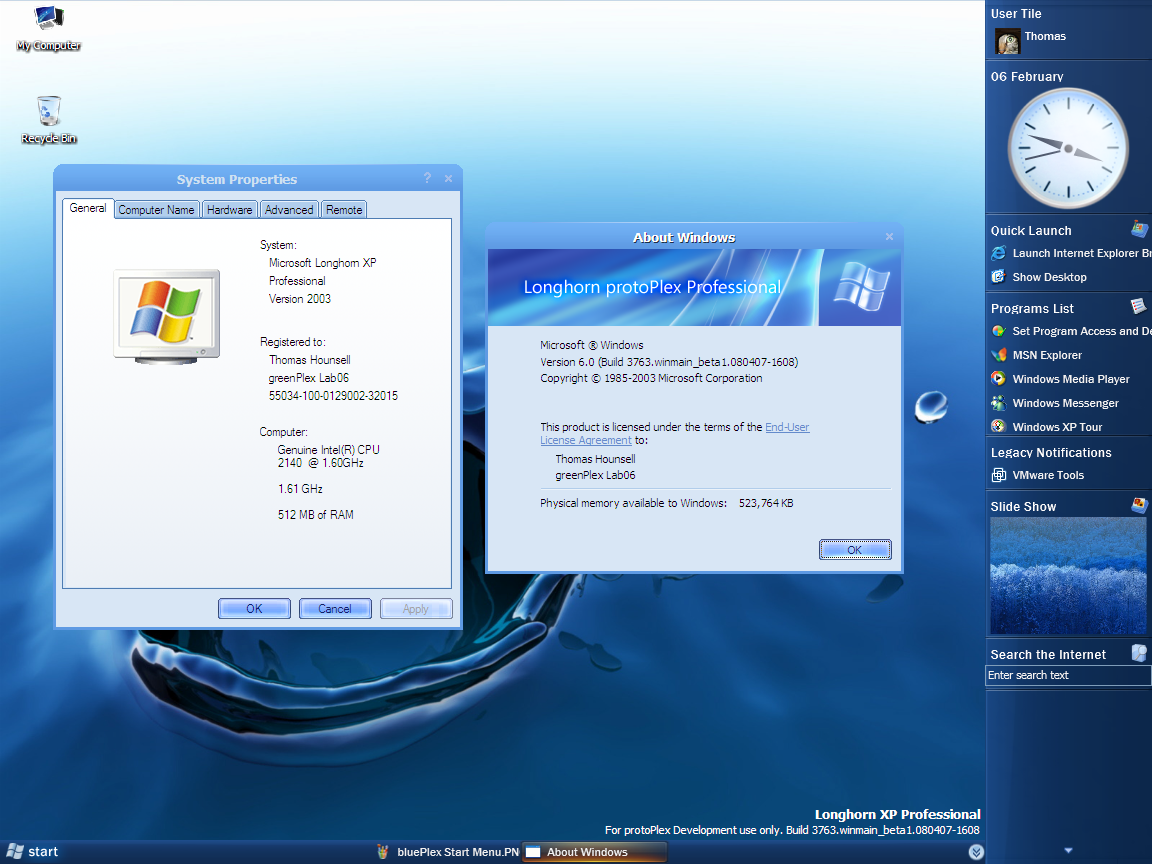Click the Apply button in System Properties

(416, 609)
